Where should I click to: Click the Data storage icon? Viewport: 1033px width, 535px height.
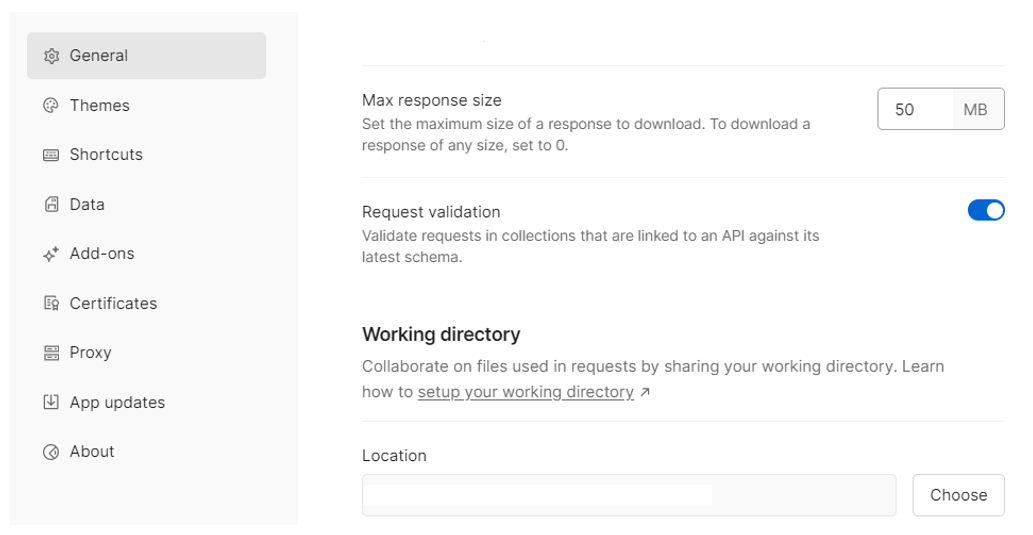coord(51,204)
